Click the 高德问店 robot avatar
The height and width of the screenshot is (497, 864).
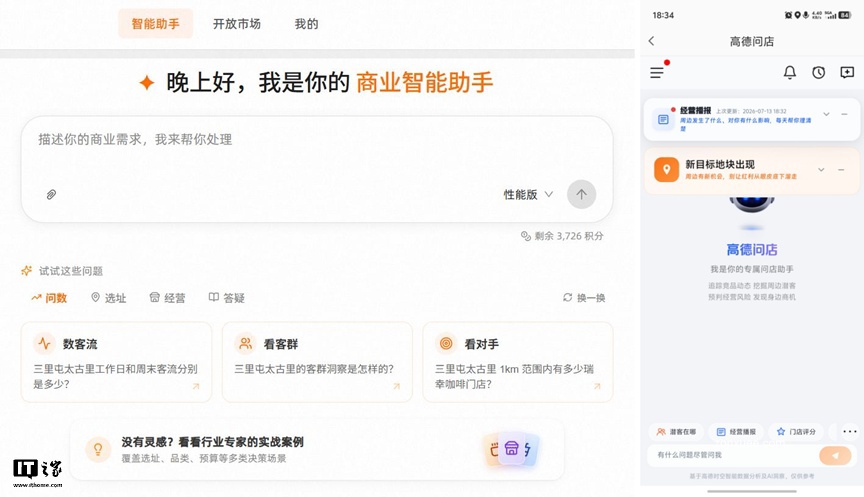[752, 206]
